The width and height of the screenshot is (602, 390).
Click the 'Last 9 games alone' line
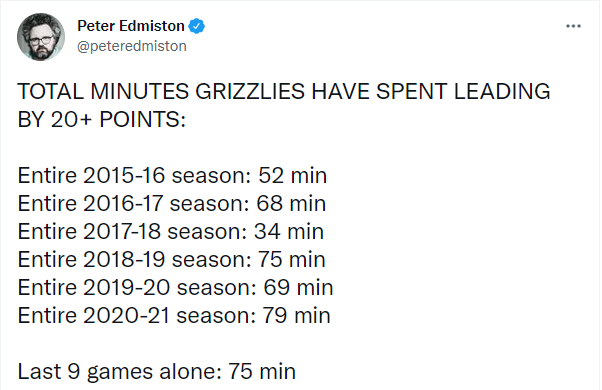tap(157, 372)
